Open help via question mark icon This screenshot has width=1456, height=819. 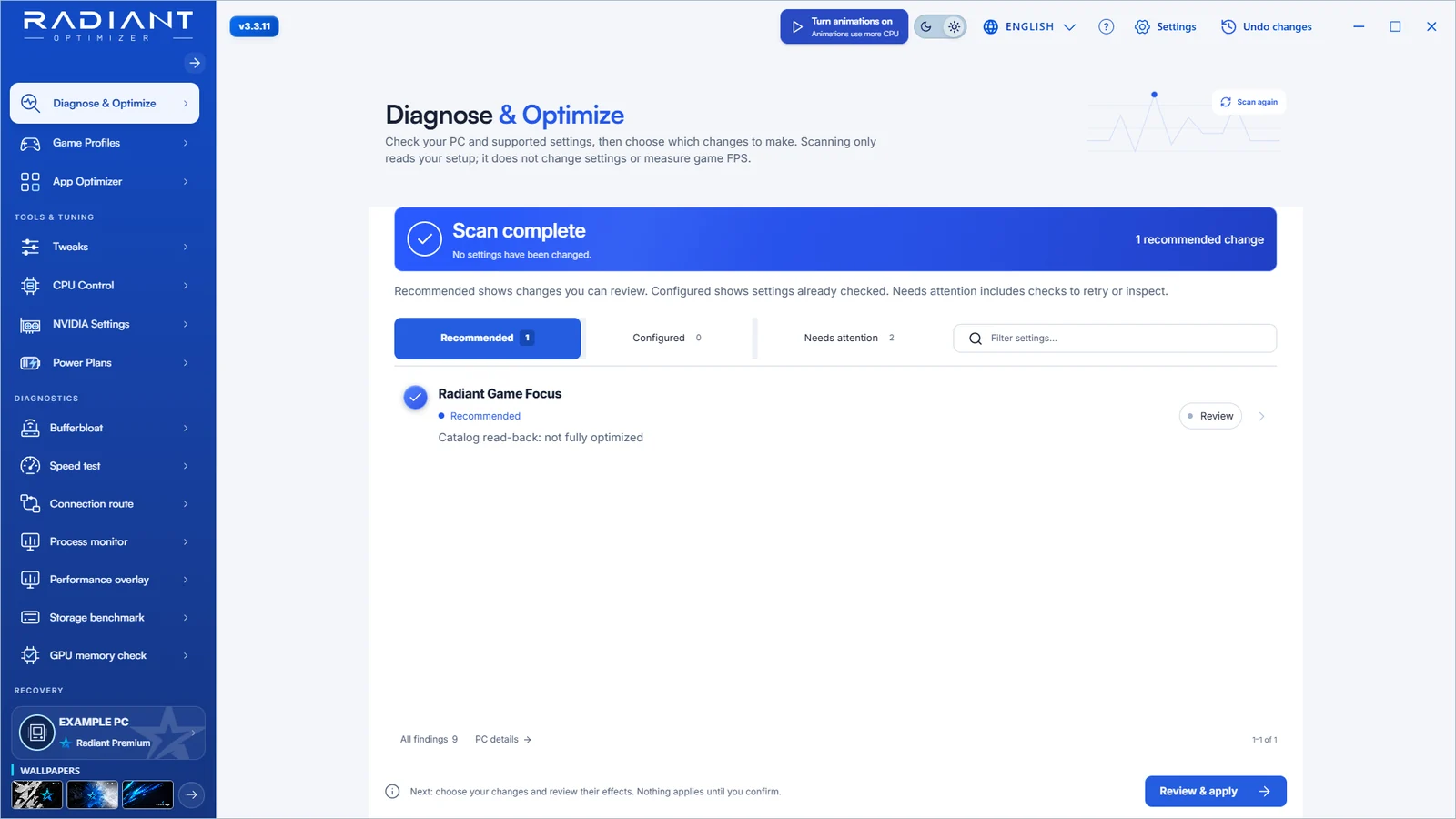click(x=1106, y=27)
